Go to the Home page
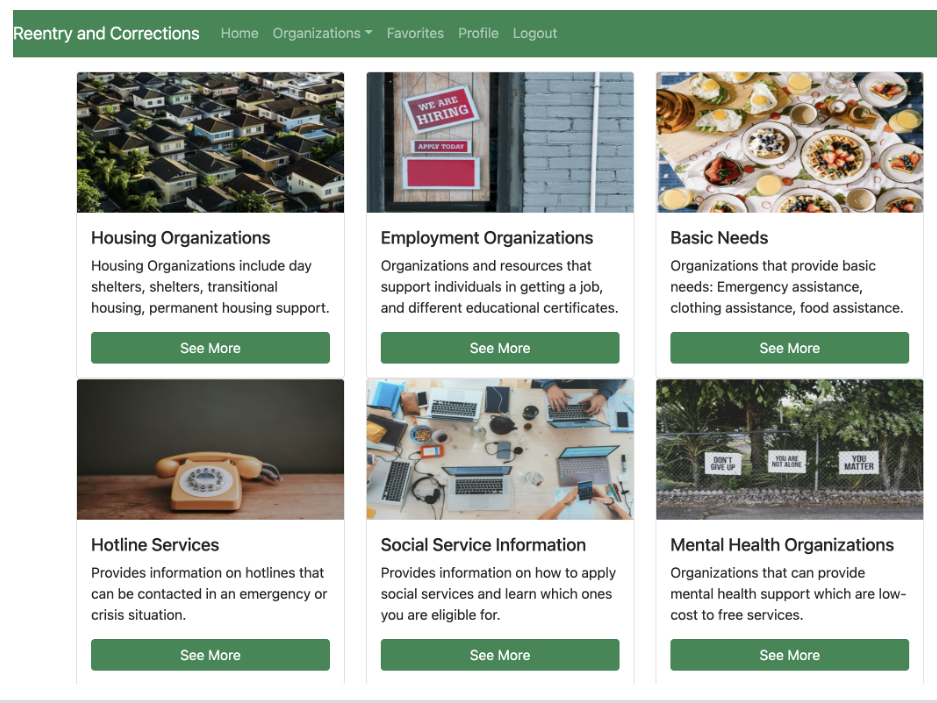Viewport: 937px width, 703px height. [x=239, y=33]
